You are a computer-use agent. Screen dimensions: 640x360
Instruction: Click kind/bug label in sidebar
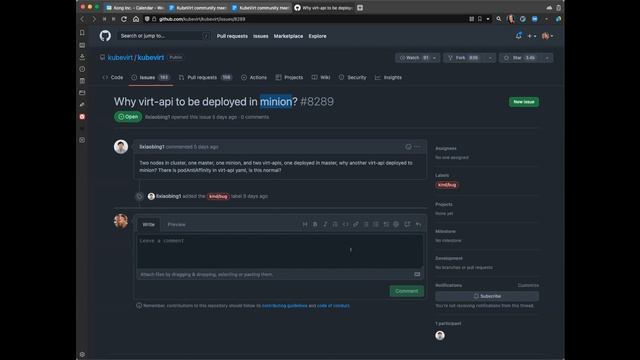pos(447,185)
